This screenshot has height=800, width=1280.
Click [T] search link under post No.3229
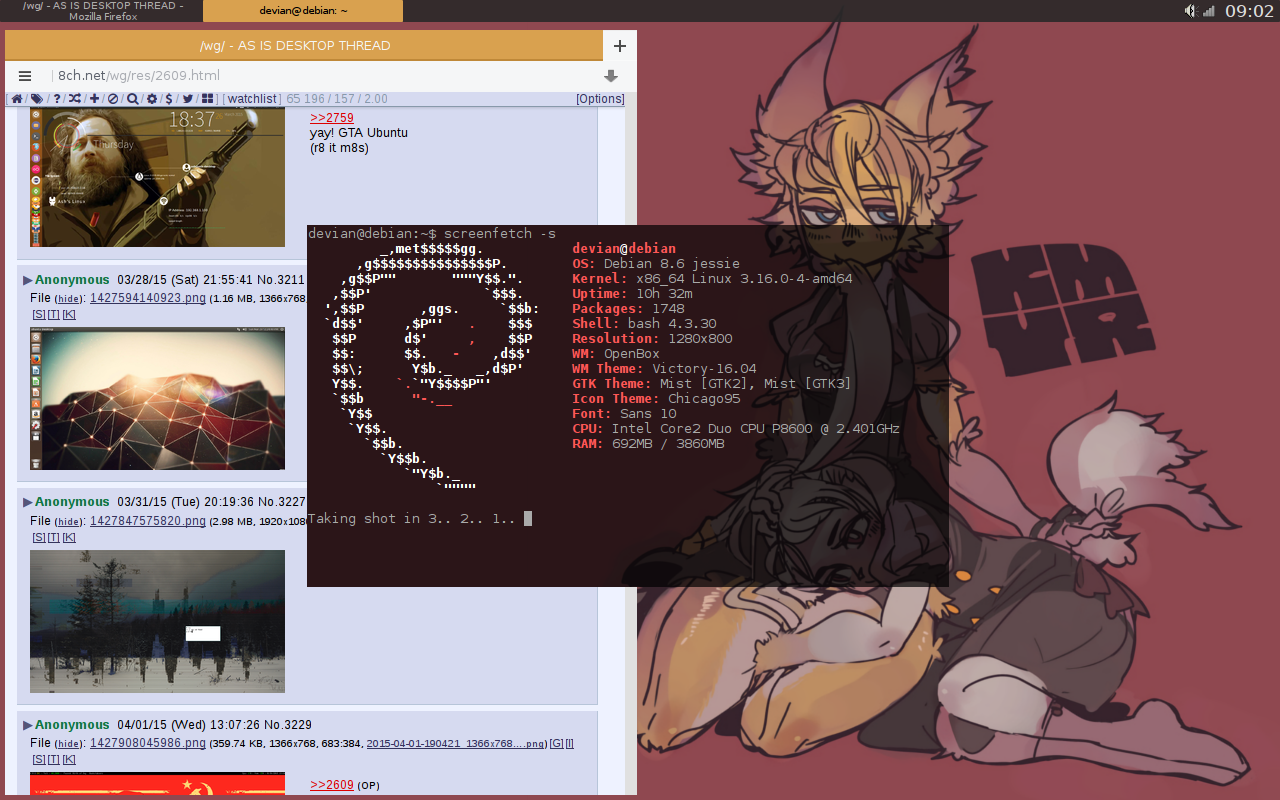(54, 760)
